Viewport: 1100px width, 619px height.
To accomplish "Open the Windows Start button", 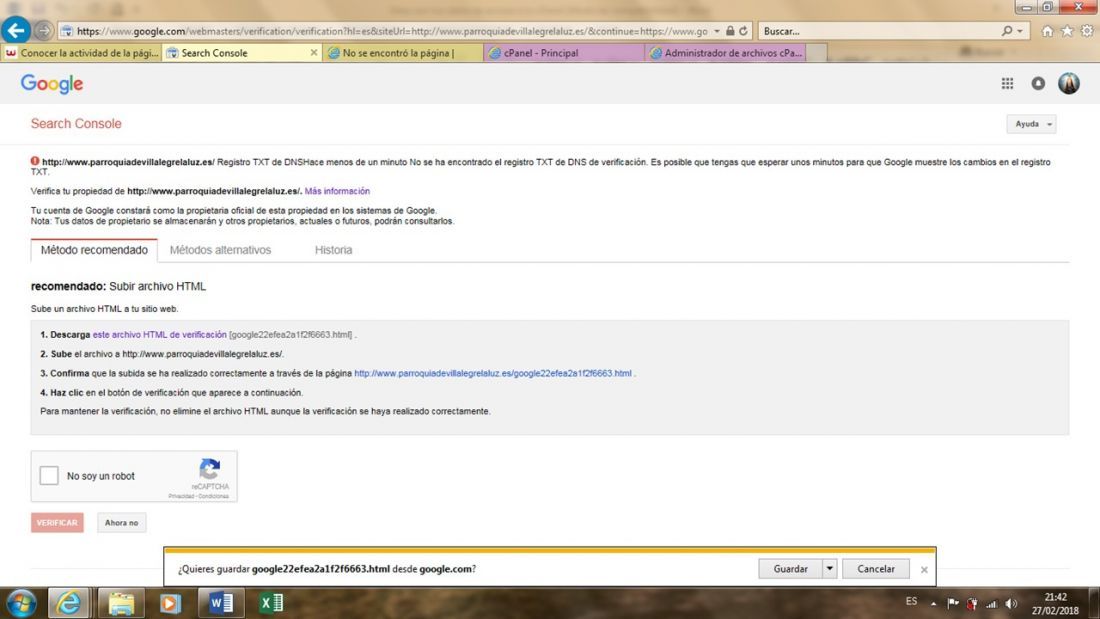I will point(22,603).
